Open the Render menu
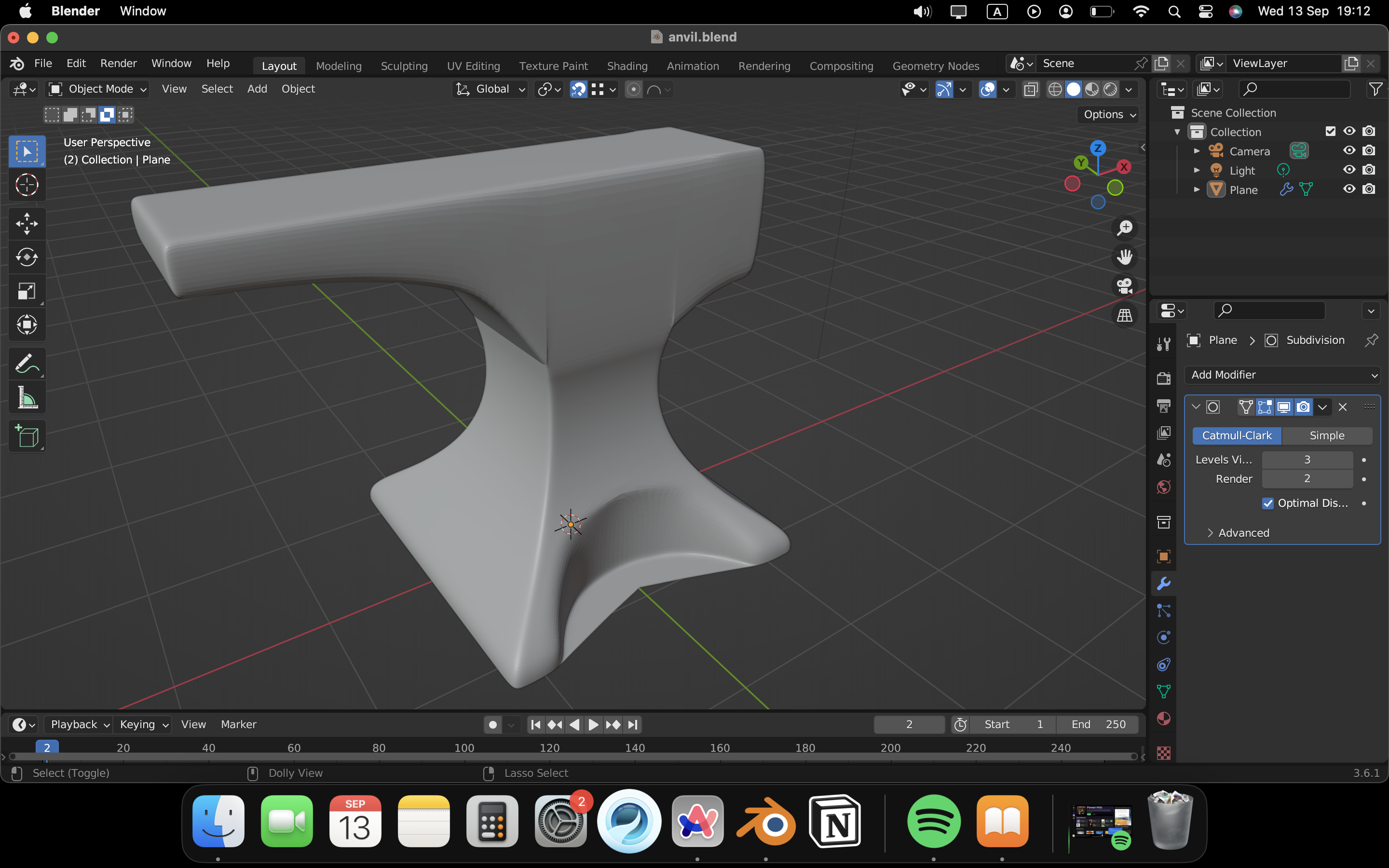 118,63
